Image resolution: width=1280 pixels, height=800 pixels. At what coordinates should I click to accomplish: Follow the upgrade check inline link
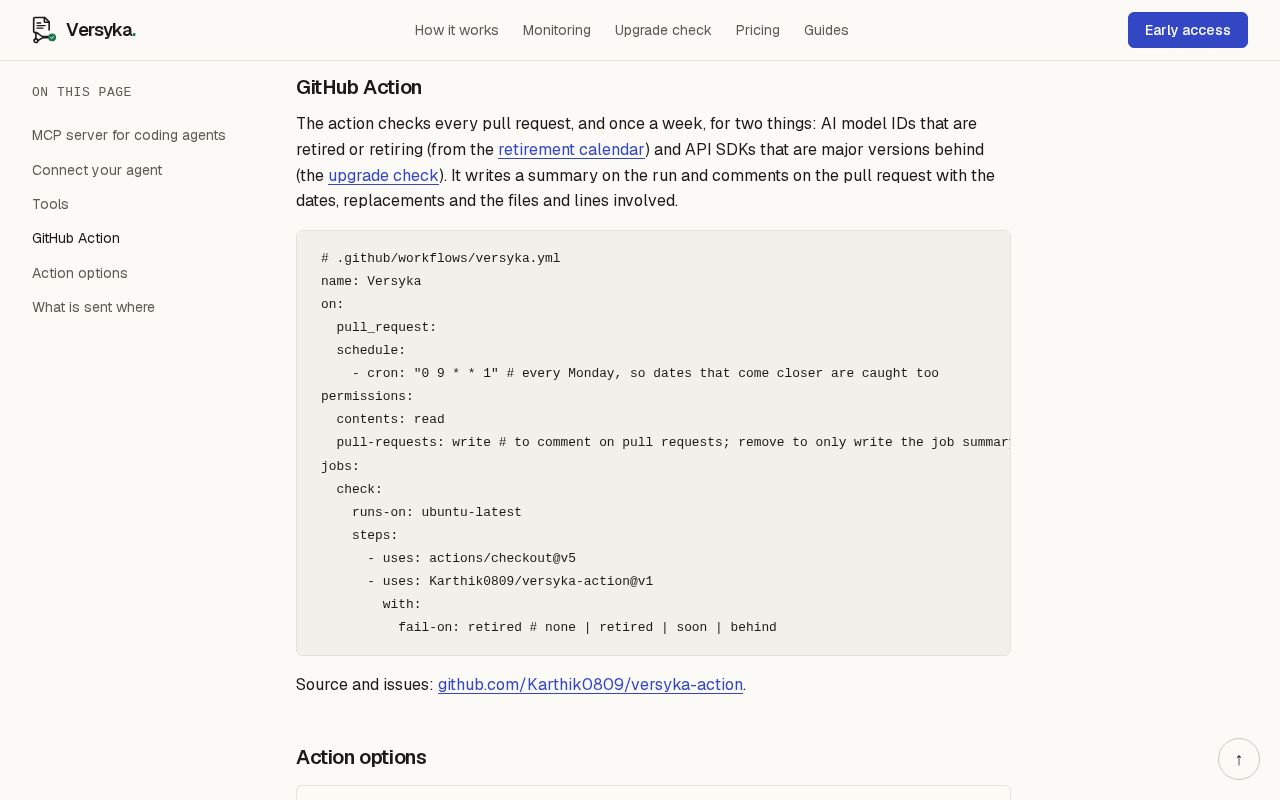[383, 176]
